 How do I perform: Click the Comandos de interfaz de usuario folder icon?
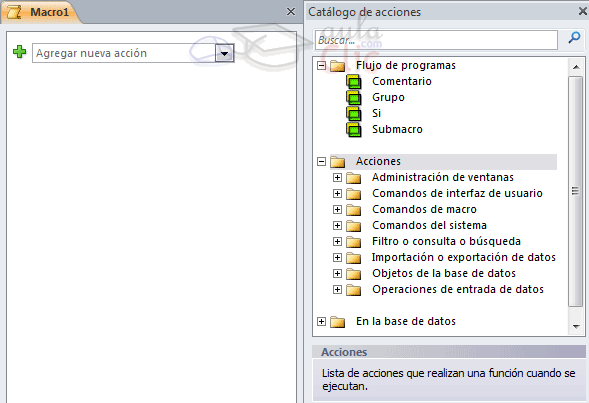point(353,194)
